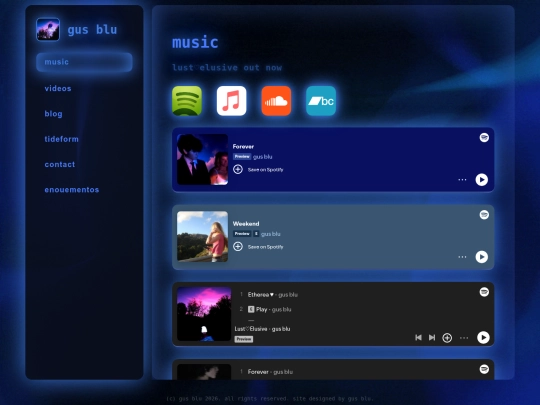Image resolution: width=540 pixels, height=405 pixels.
Task: Click the Spotify logo on Forever embed
Action: pos(484,137)
